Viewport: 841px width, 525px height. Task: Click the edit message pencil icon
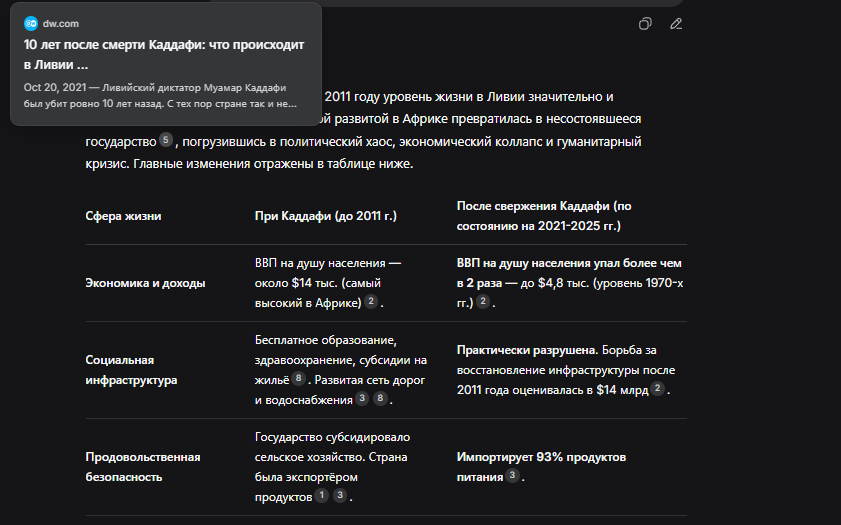pos(676,24)
